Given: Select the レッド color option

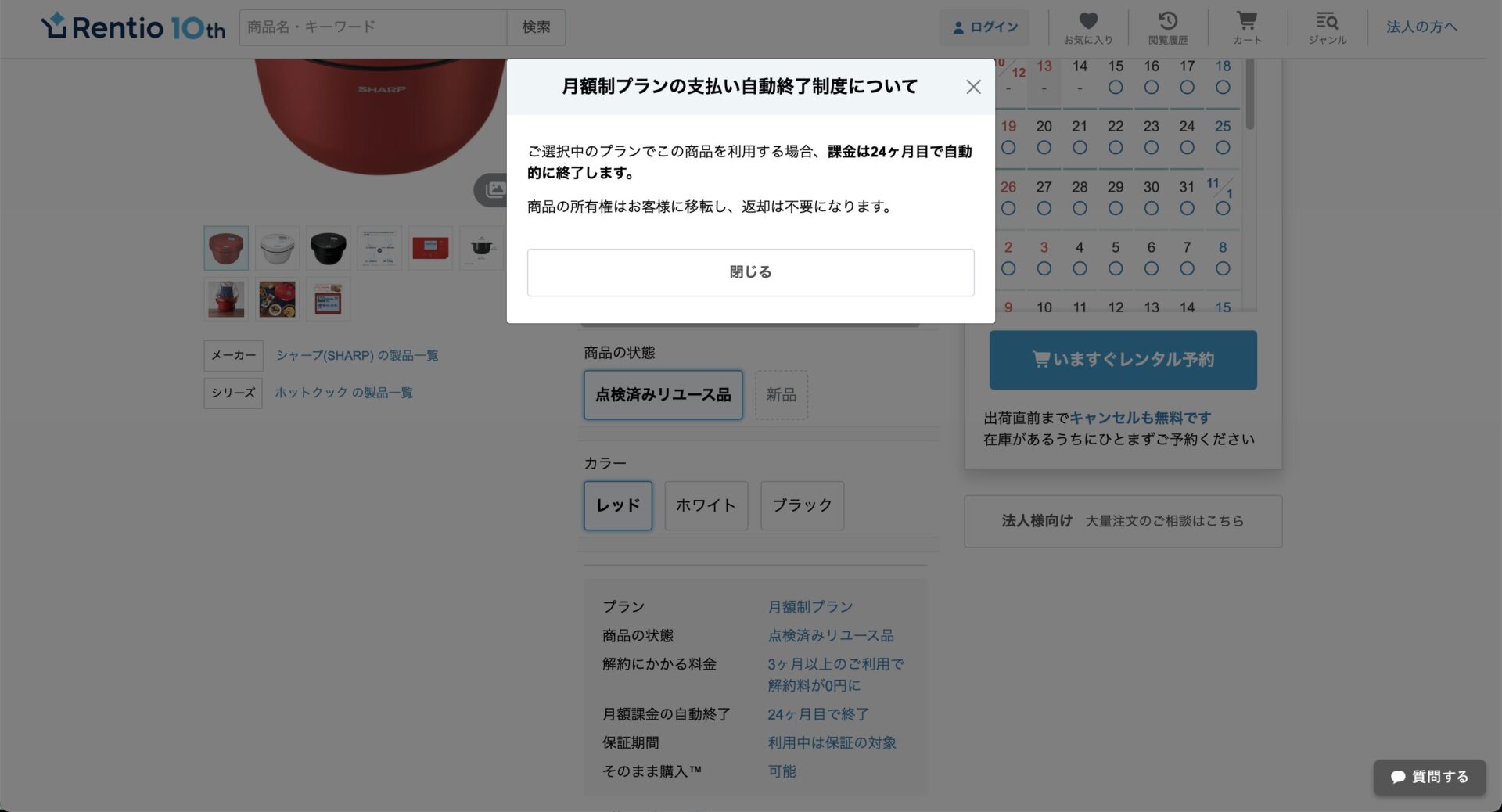Looking at the screenshot, I should [x=617, y=505].
